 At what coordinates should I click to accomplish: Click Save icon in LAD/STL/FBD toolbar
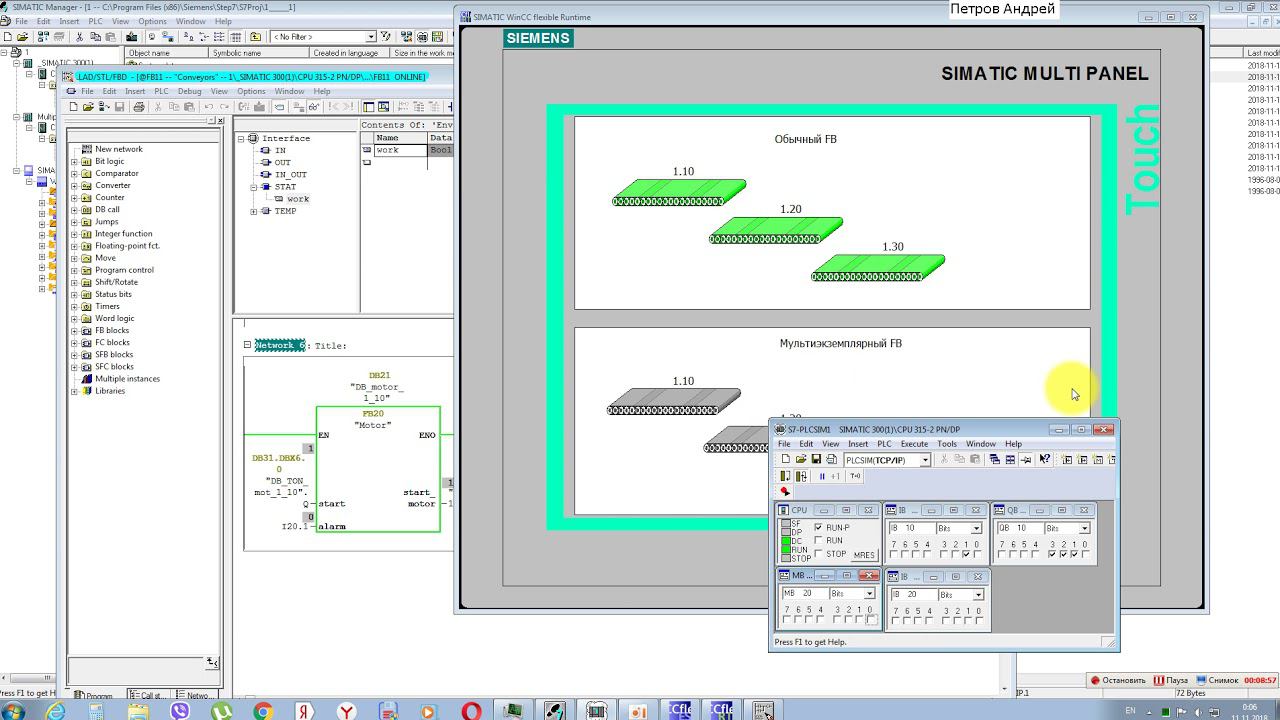120,107
